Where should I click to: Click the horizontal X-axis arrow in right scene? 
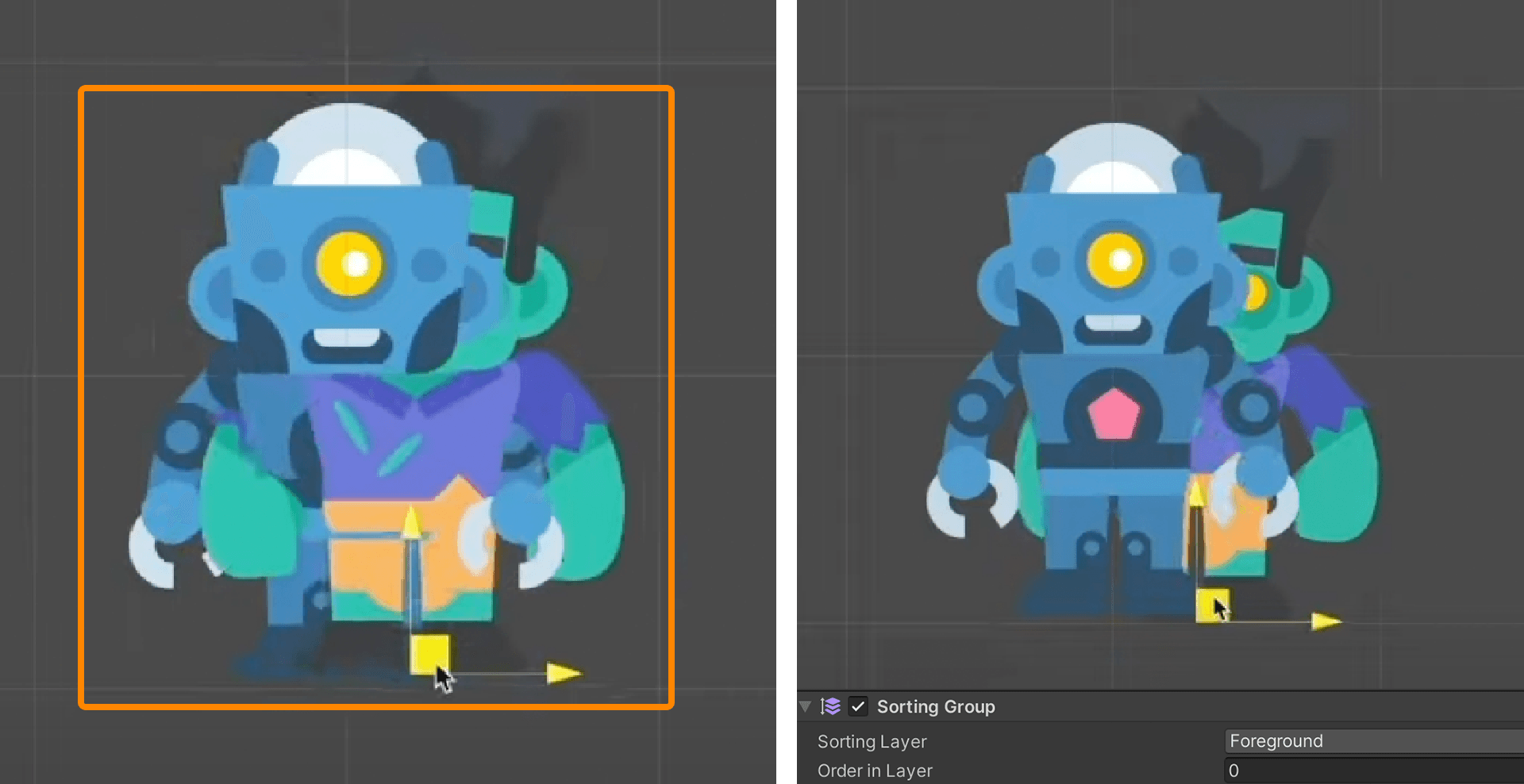point(1326,621)
